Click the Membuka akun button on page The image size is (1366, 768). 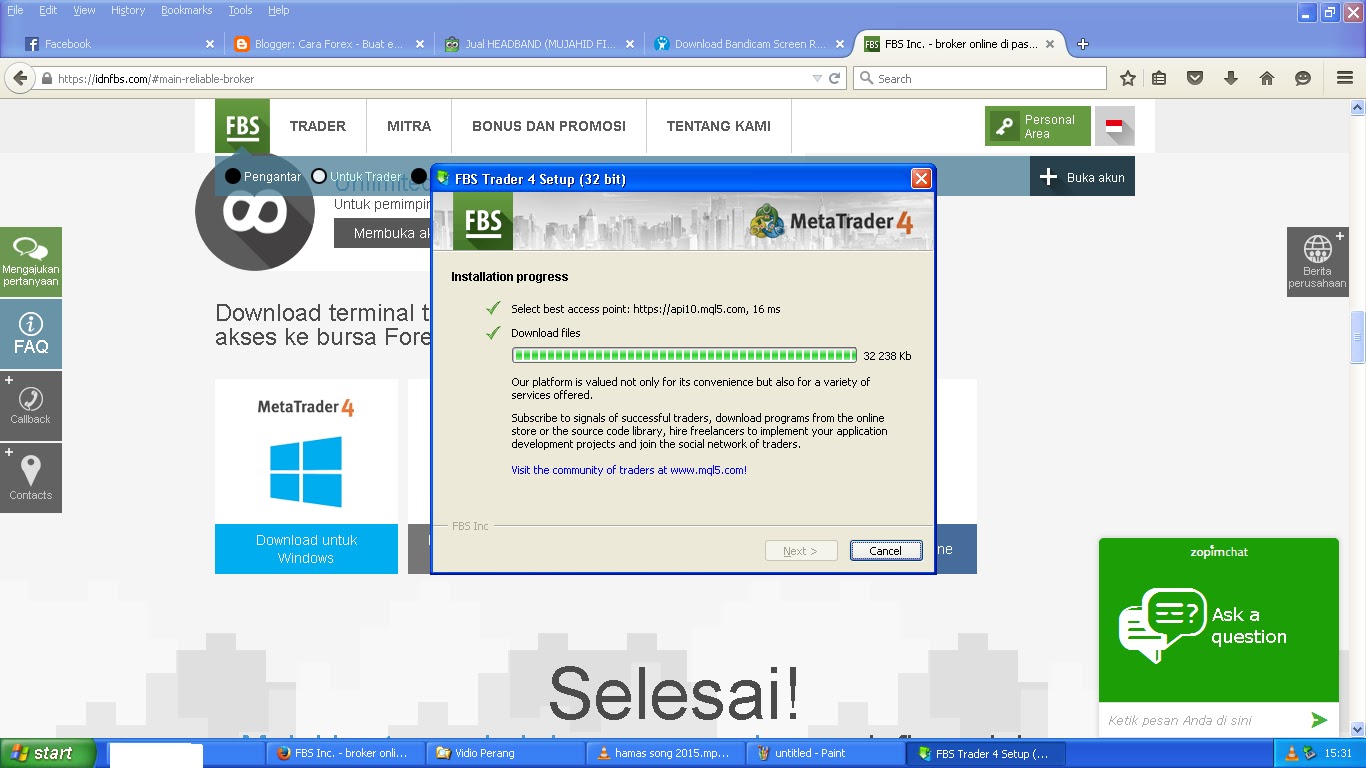tap(382, 233)
